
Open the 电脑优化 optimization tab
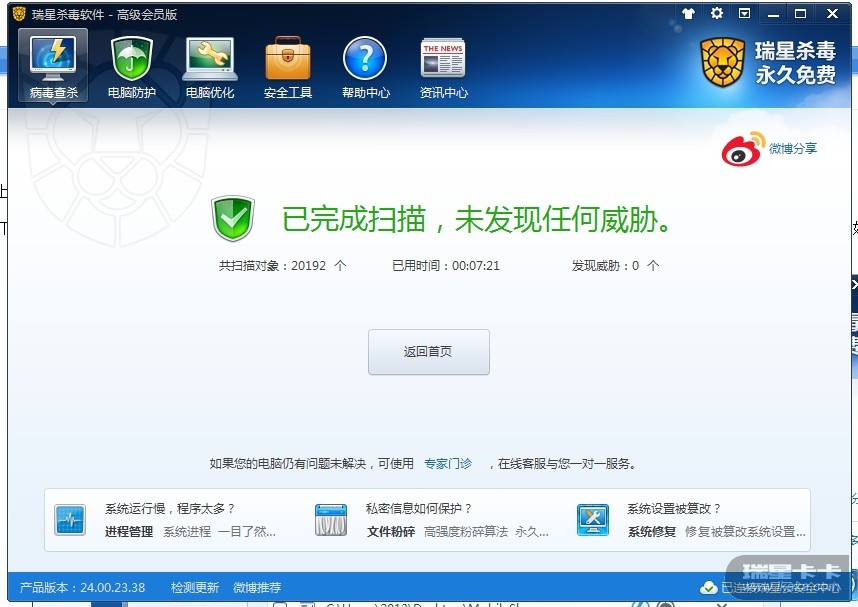(210, 67)
